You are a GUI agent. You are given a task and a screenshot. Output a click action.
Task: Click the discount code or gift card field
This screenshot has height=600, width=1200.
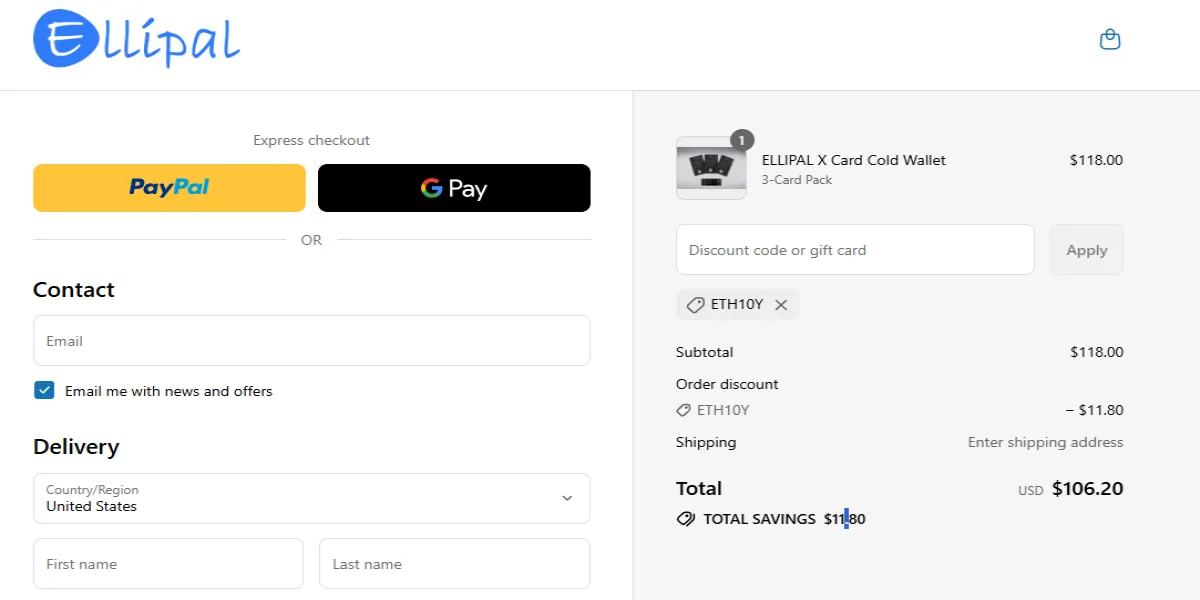pos(855,249)
